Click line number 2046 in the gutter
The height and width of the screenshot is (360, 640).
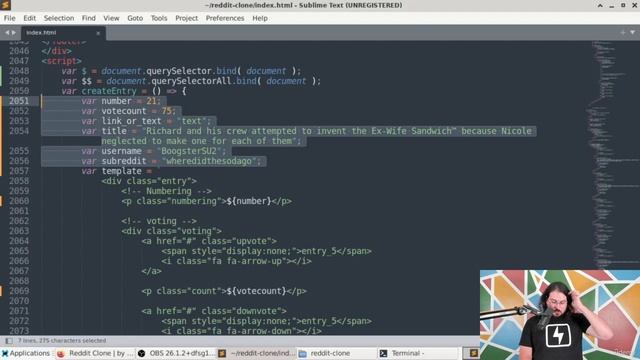tap(19, 51)
